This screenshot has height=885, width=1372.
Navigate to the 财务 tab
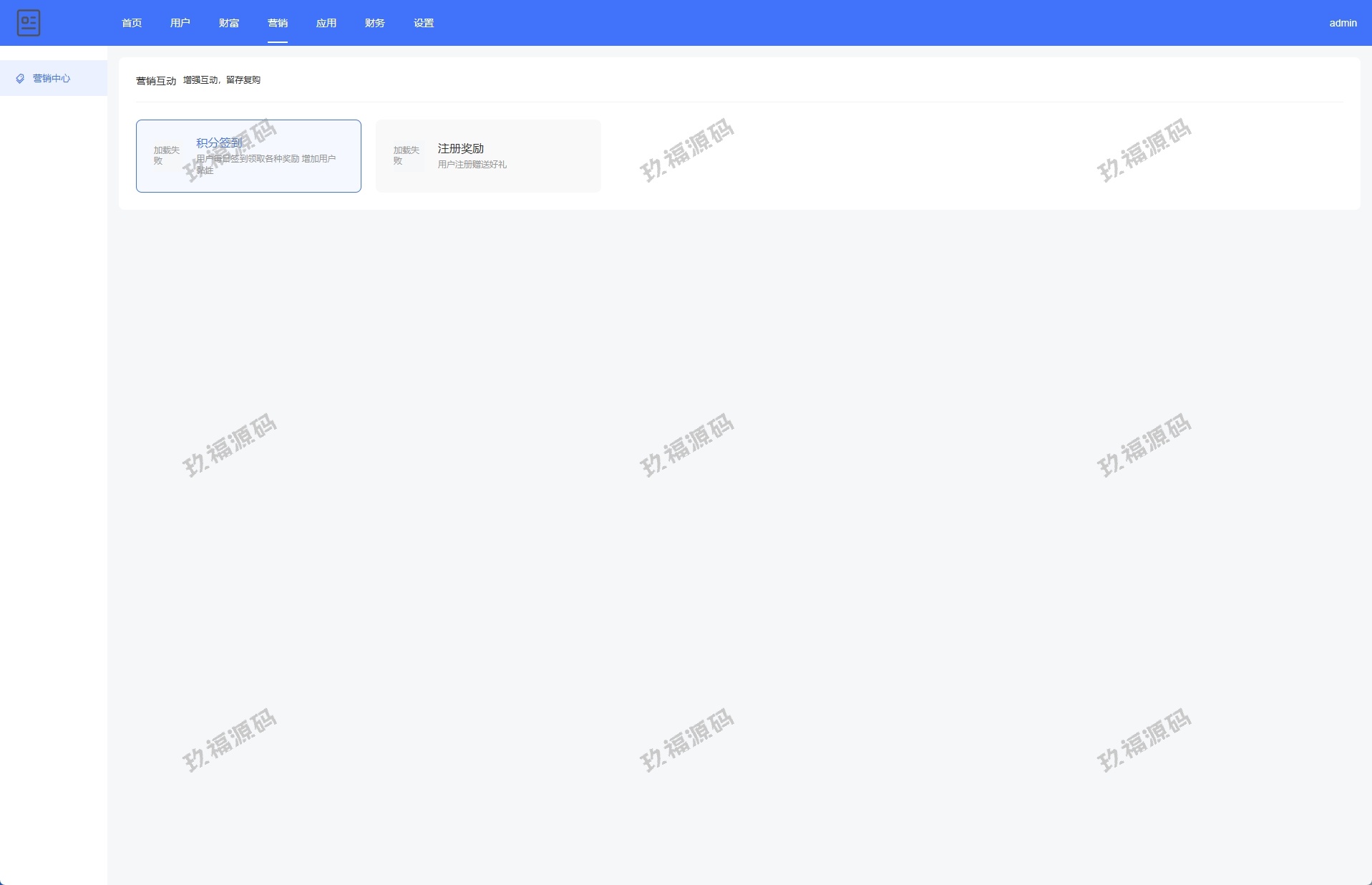point(375,23)
